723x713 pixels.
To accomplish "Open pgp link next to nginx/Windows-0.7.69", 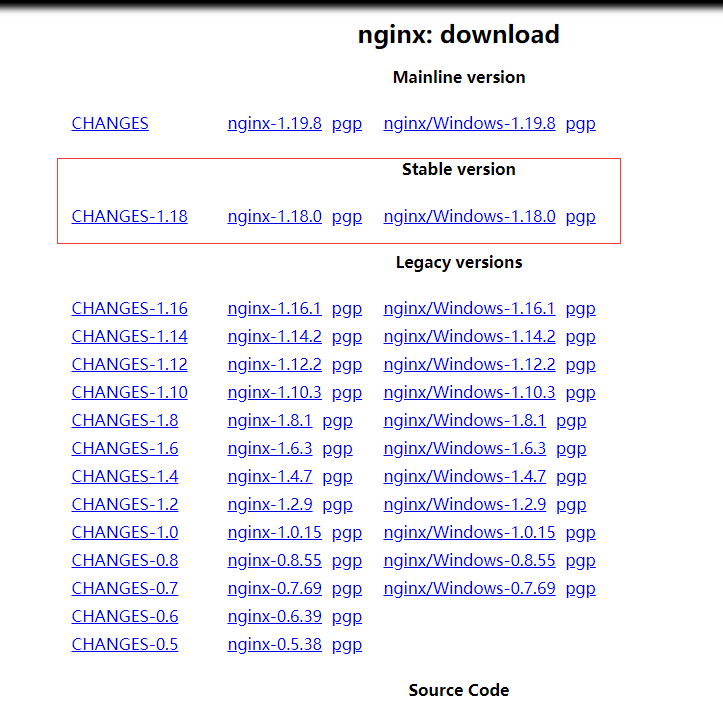I will [x=581, y=589].
